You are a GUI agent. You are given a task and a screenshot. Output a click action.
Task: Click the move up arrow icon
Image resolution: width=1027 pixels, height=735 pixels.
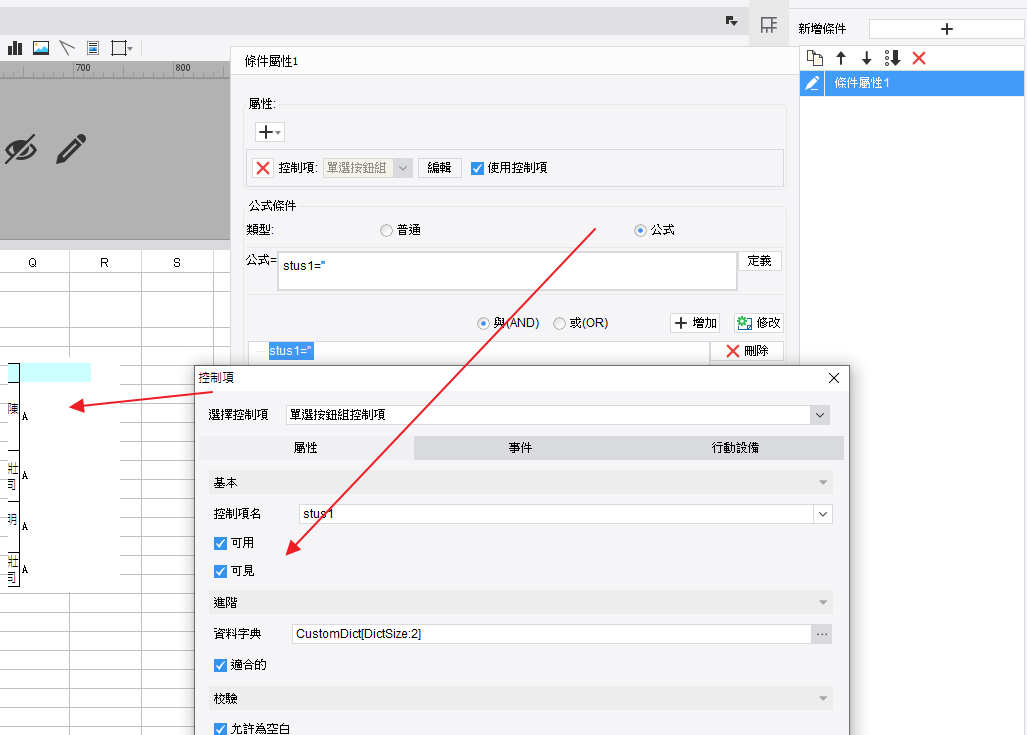841,58
